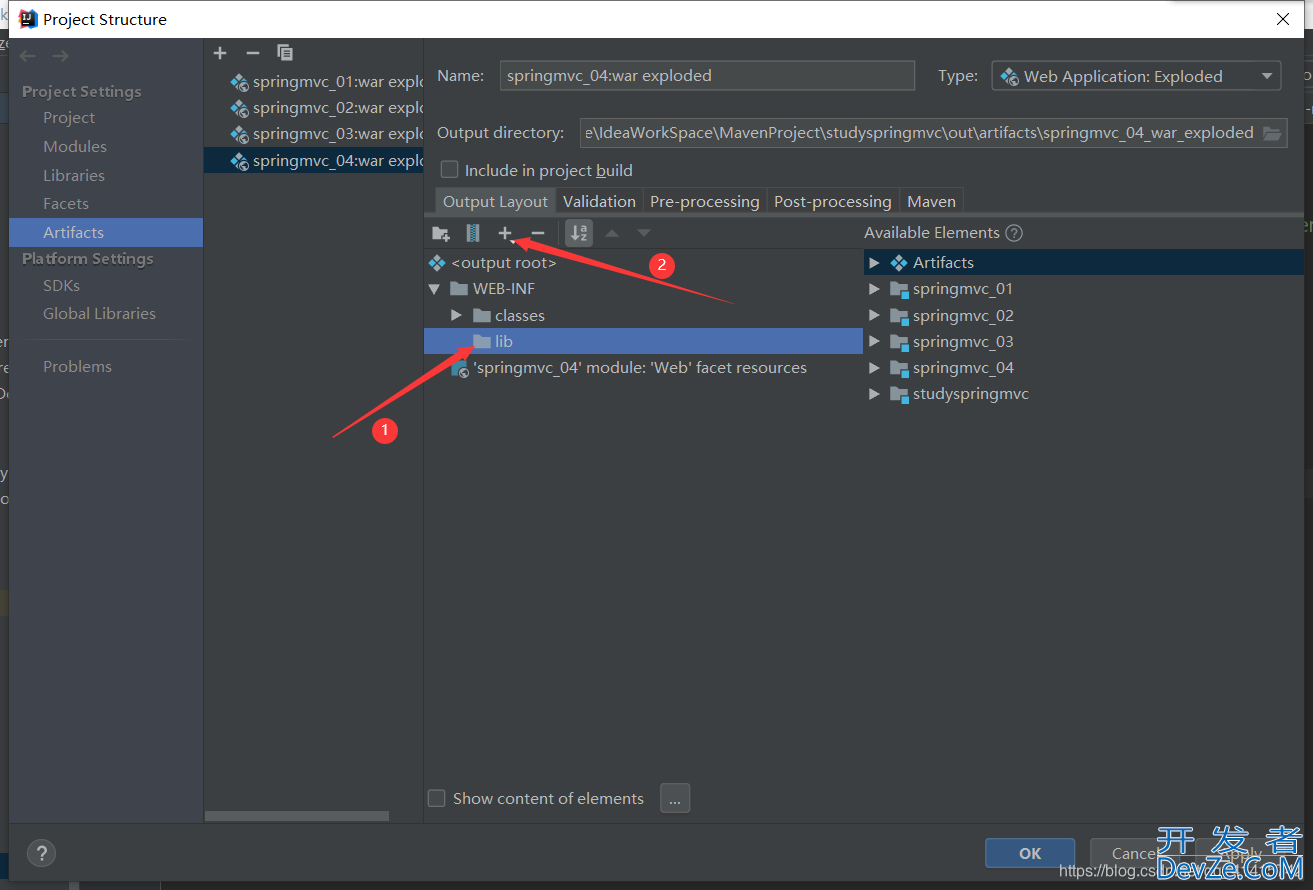Open help for Available Elements

click(1014, 233)
